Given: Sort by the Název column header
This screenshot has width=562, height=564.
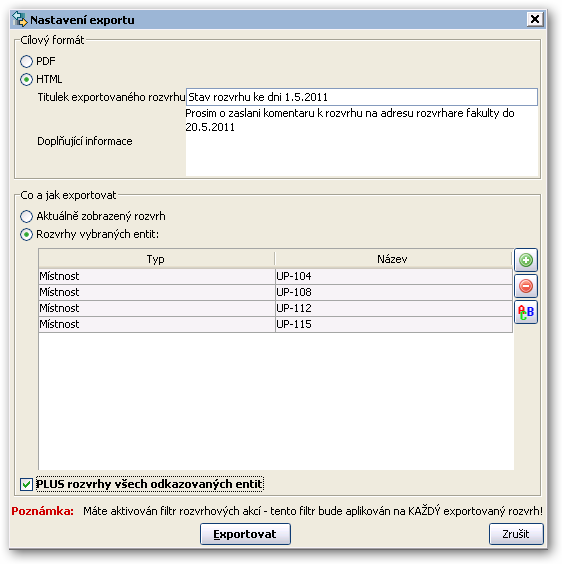Looking at the screenshot, I should coord(393,259).
